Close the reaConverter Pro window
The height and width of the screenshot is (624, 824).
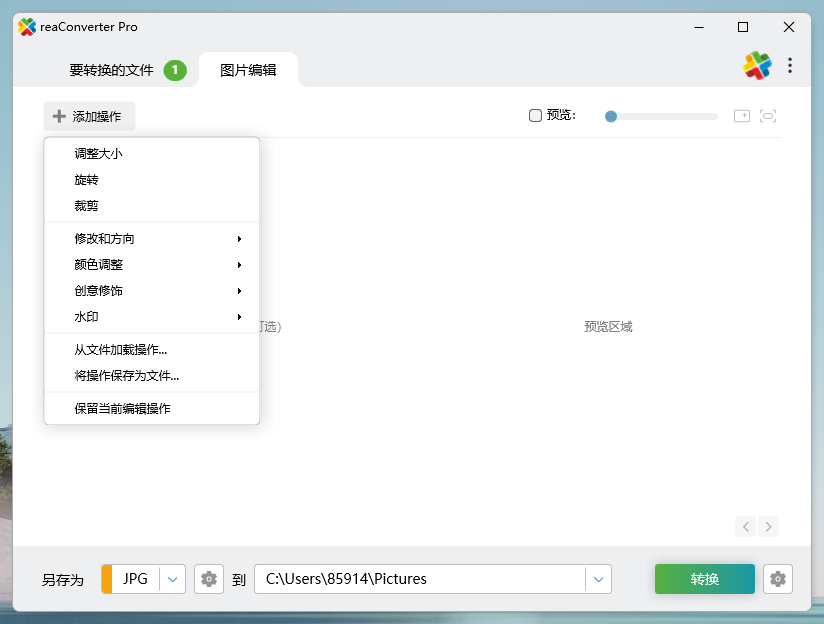[x=789, y=27]
